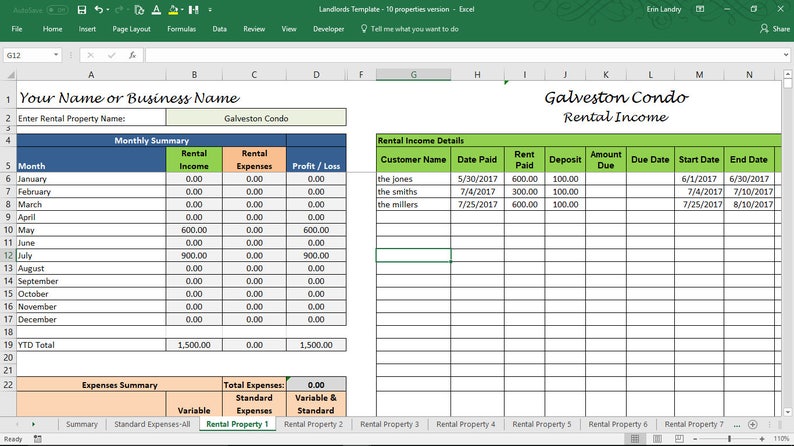The image size is (794, 446).
Task: Click the columns icon in quick access toolbar
Action: (193, 10)
